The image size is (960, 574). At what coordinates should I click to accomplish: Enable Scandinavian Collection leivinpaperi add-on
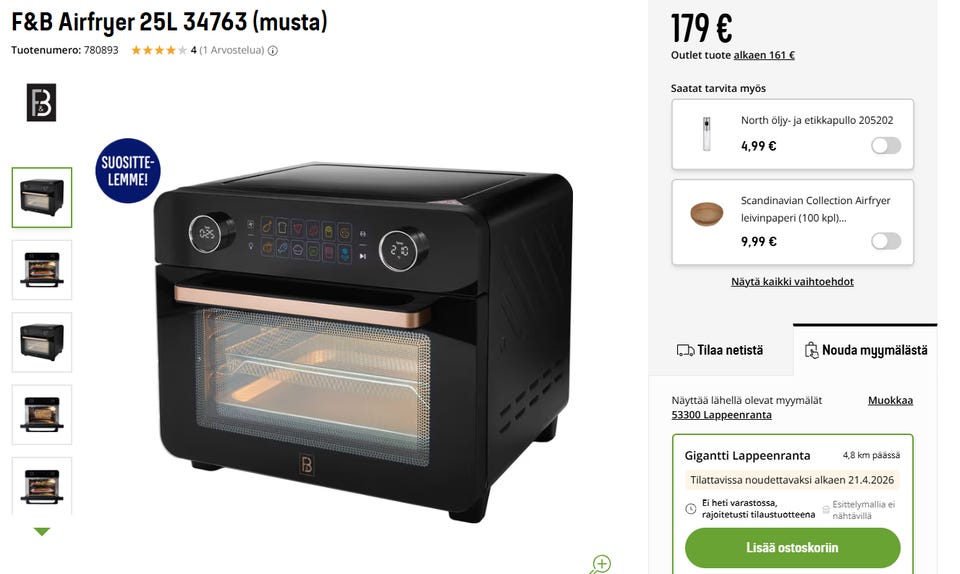886,241
